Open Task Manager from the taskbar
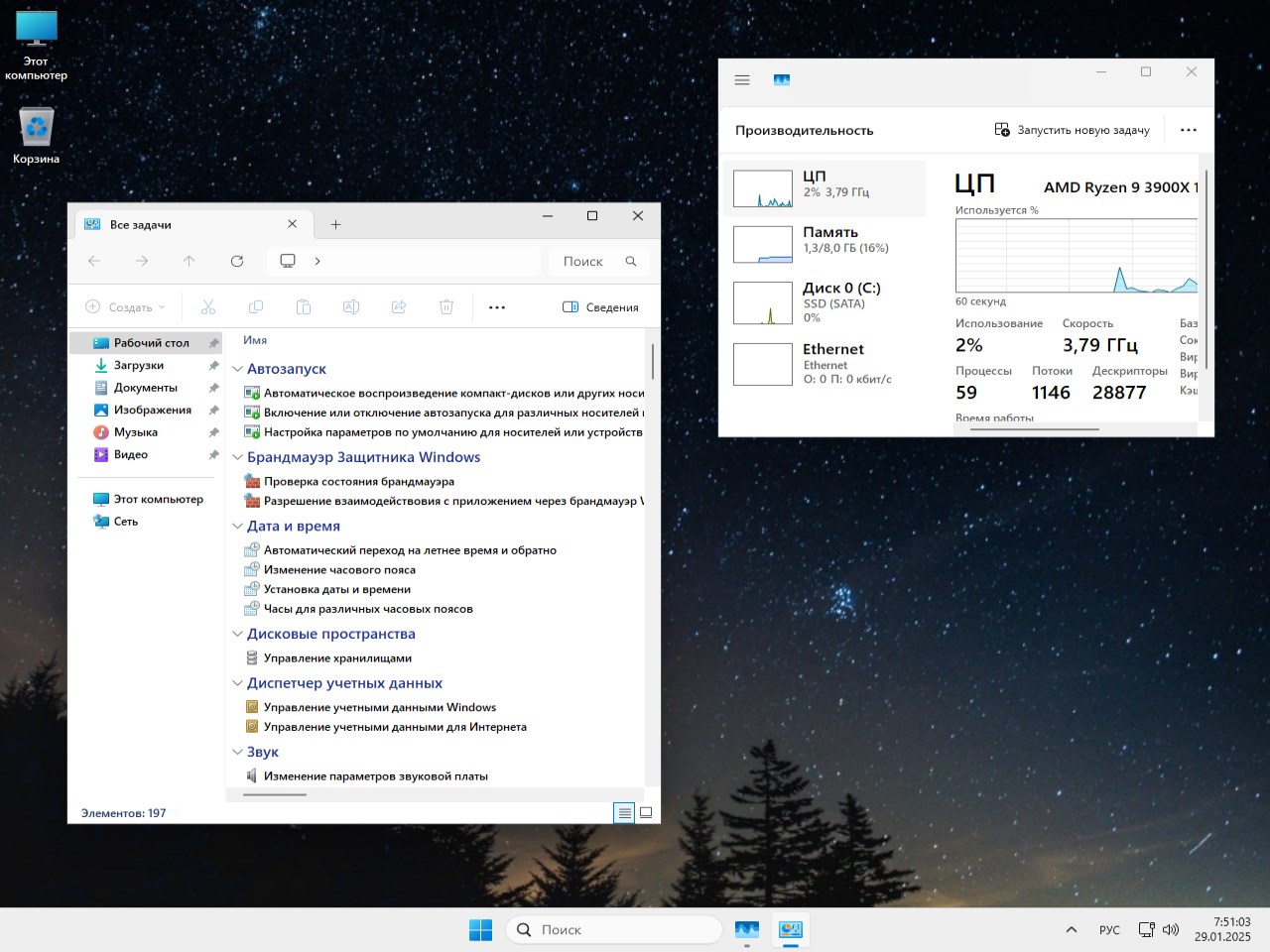This screenshot has height=952, width=1270. coord(747,930)
